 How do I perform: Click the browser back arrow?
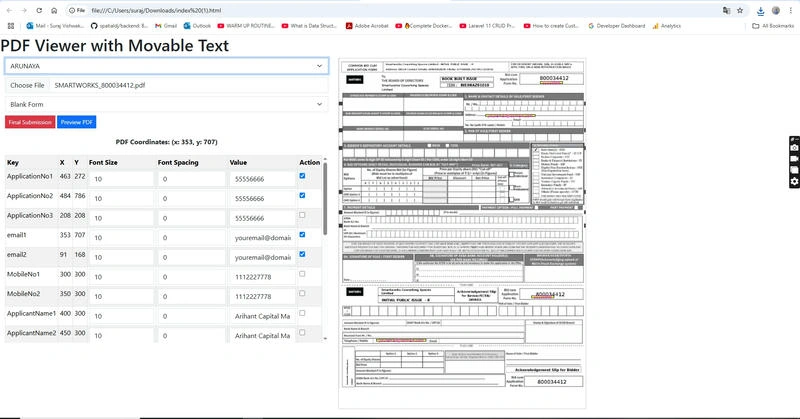point(10,10)
